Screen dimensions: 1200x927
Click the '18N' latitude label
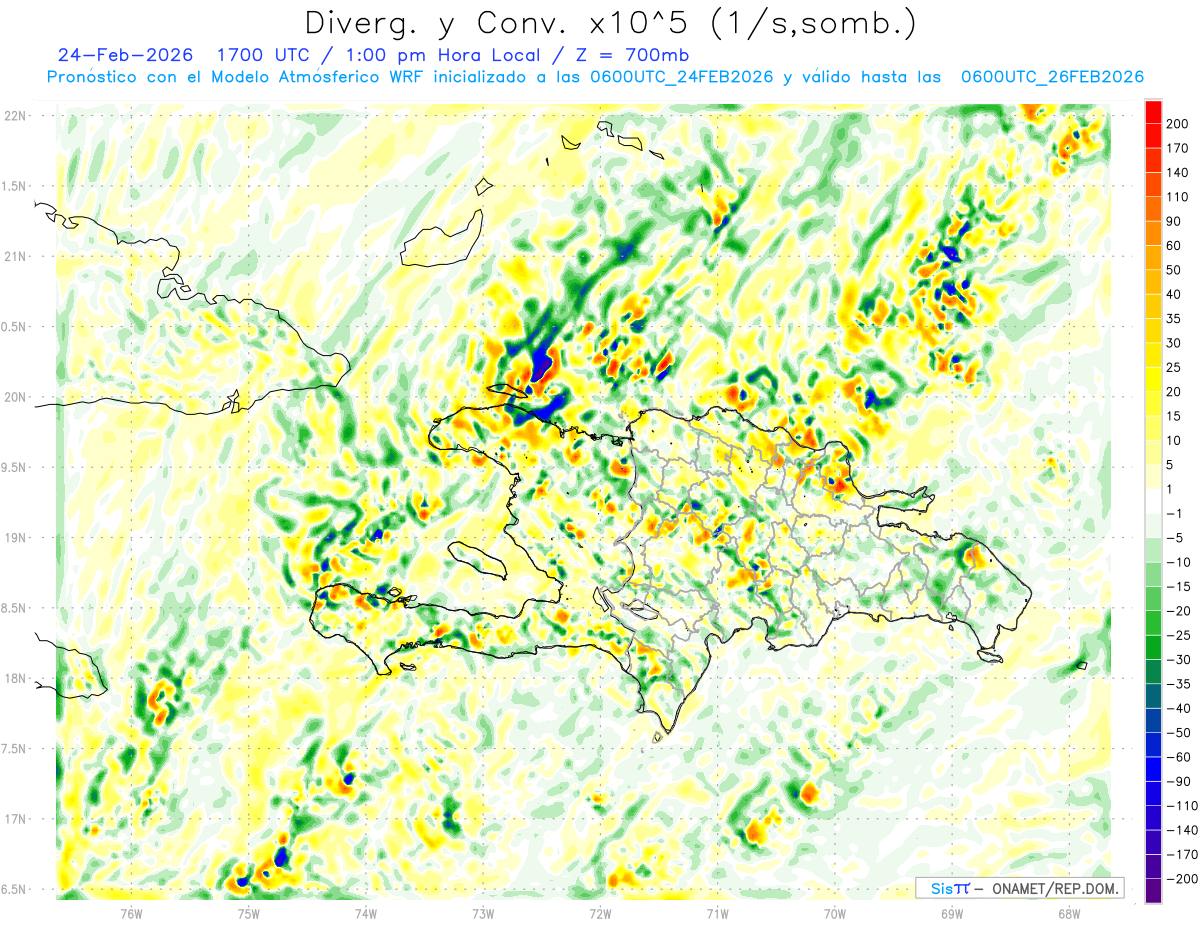pyautogui.click(x=17, y=679)
